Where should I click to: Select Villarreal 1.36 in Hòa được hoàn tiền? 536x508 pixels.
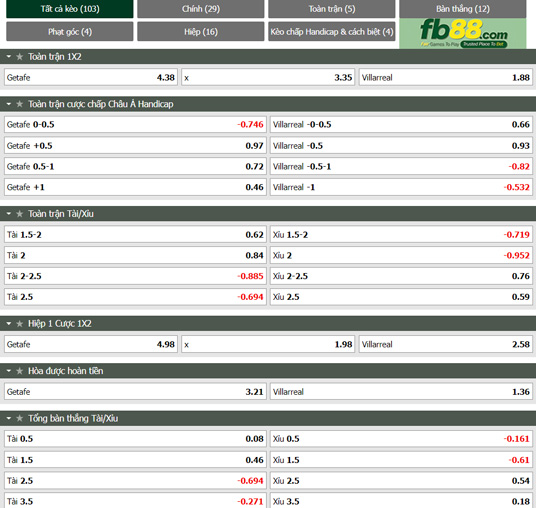pos(401,392)
